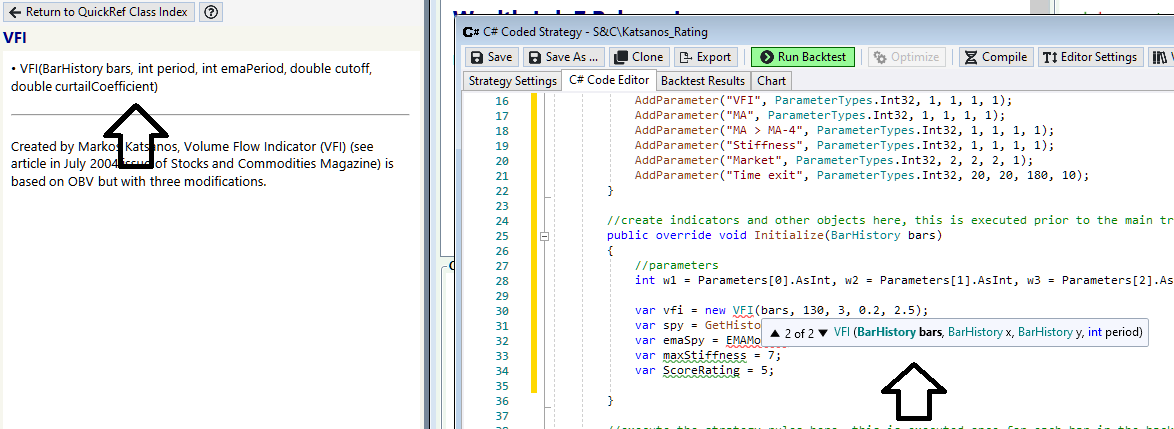The height and width of the screenshot is (429, 1174).
Task: Click the Optimize toolbar button
Action: click(907, 57)
